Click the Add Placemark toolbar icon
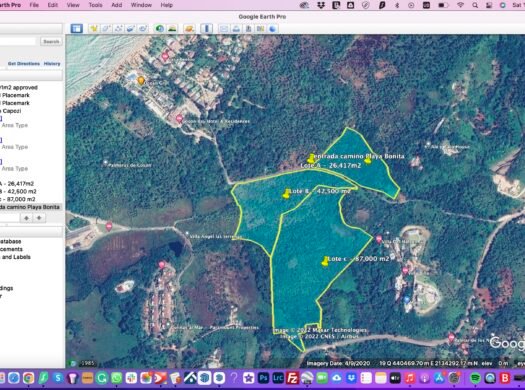 coord(94,28)
